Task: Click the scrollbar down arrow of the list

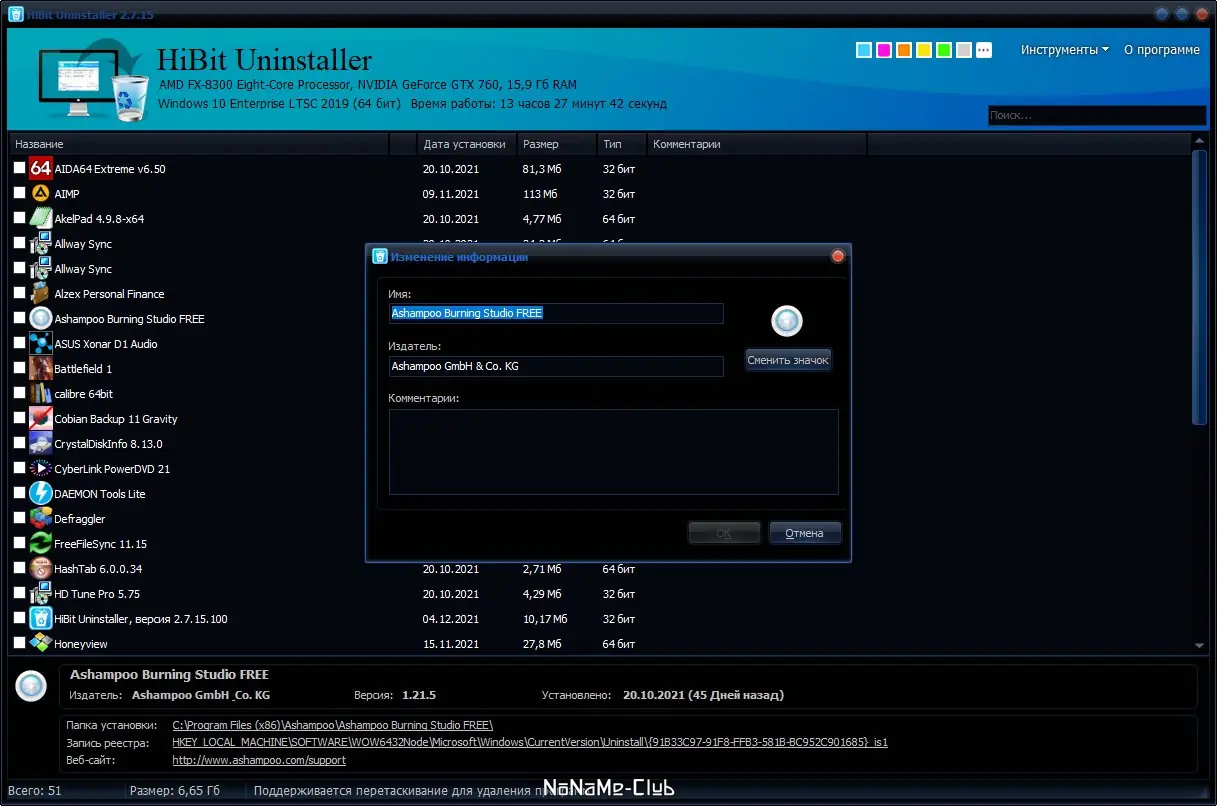Action: [x=1200, y=647]
